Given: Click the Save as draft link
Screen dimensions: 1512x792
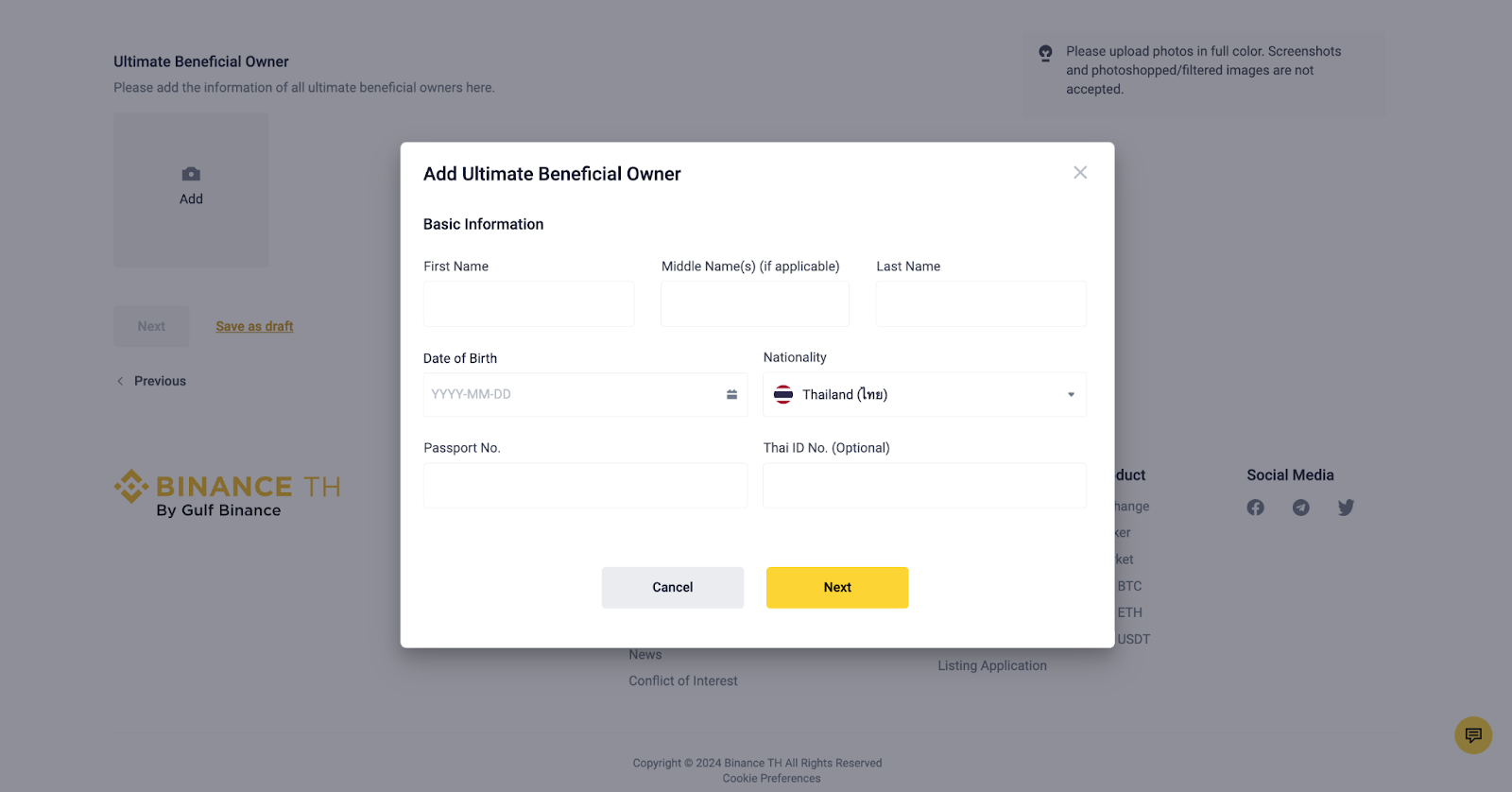Looking at the screenshot, I should 254,327.
